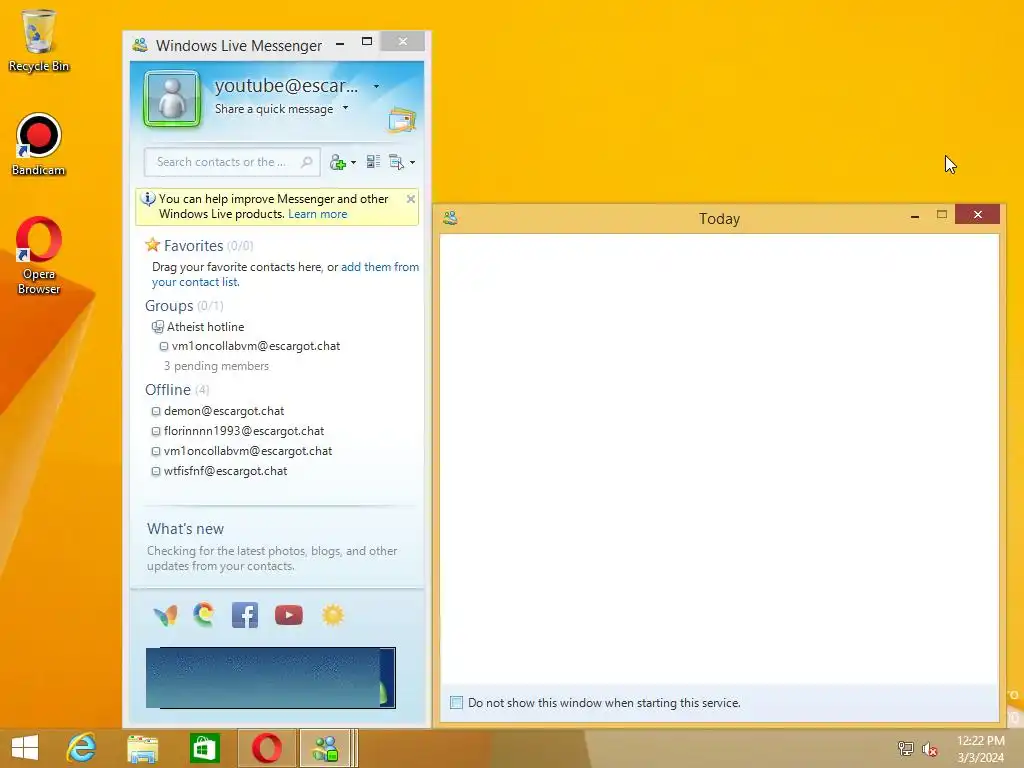1024x768 pixels.
Task: Open the MSN butterfly tab icon
Action: (x=165, y=615)
